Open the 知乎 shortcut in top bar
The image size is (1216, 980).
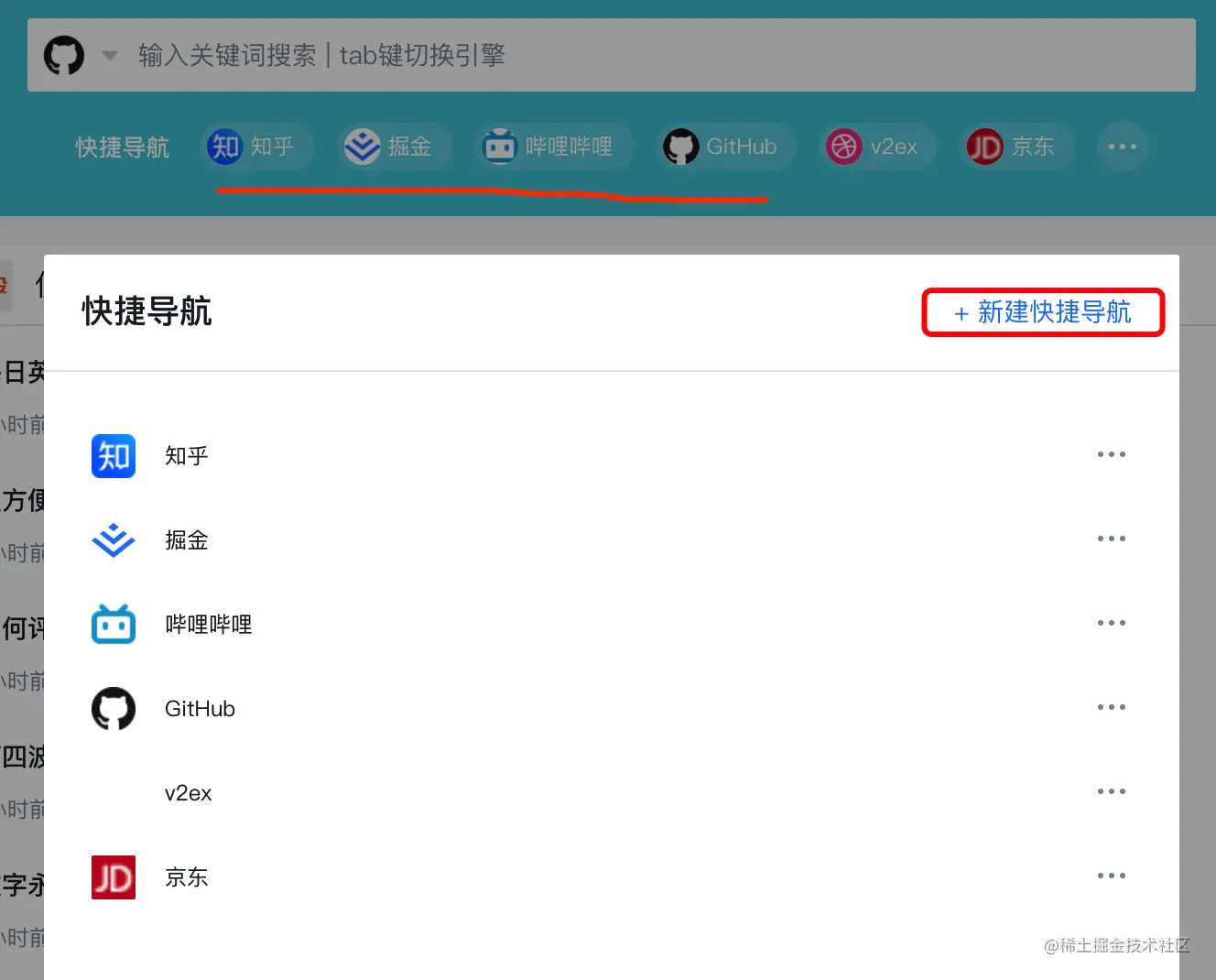(x=258, y=147)
